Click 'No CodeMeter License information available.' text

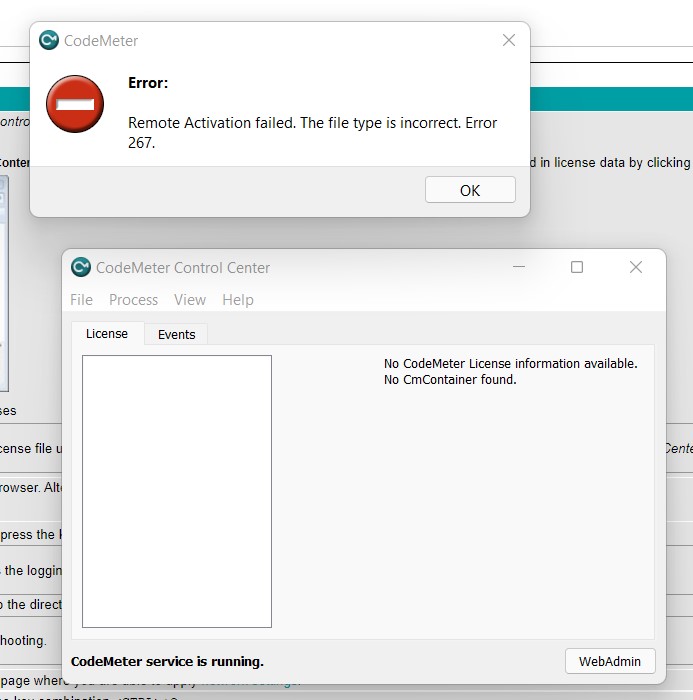point(511,363)
